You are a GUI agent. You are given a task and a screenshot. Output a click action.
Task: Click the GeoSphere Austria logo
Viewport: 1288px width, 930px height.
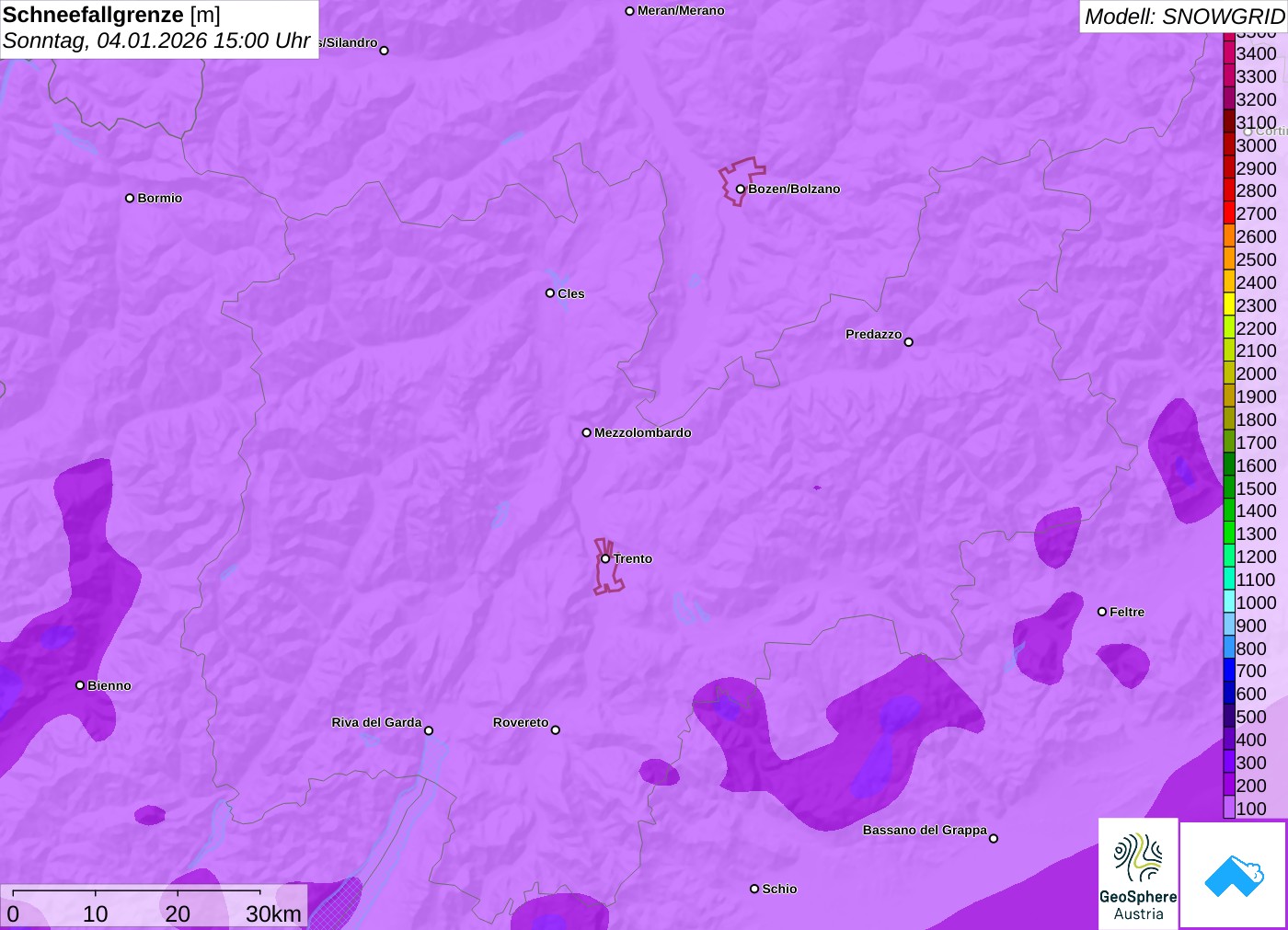1138,873
